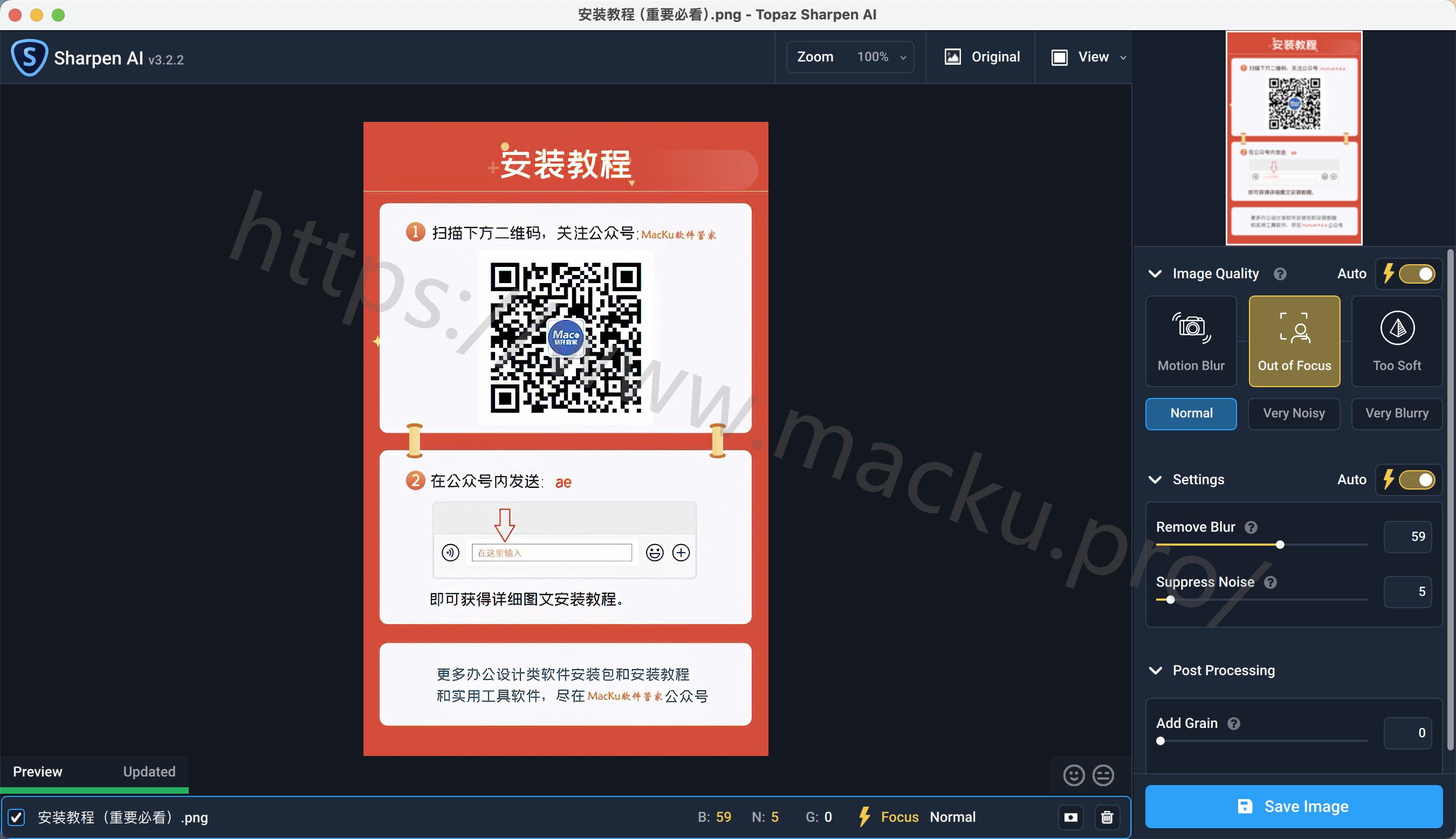
Task: Click the neutral face feedback icon
Action: 1103,775
